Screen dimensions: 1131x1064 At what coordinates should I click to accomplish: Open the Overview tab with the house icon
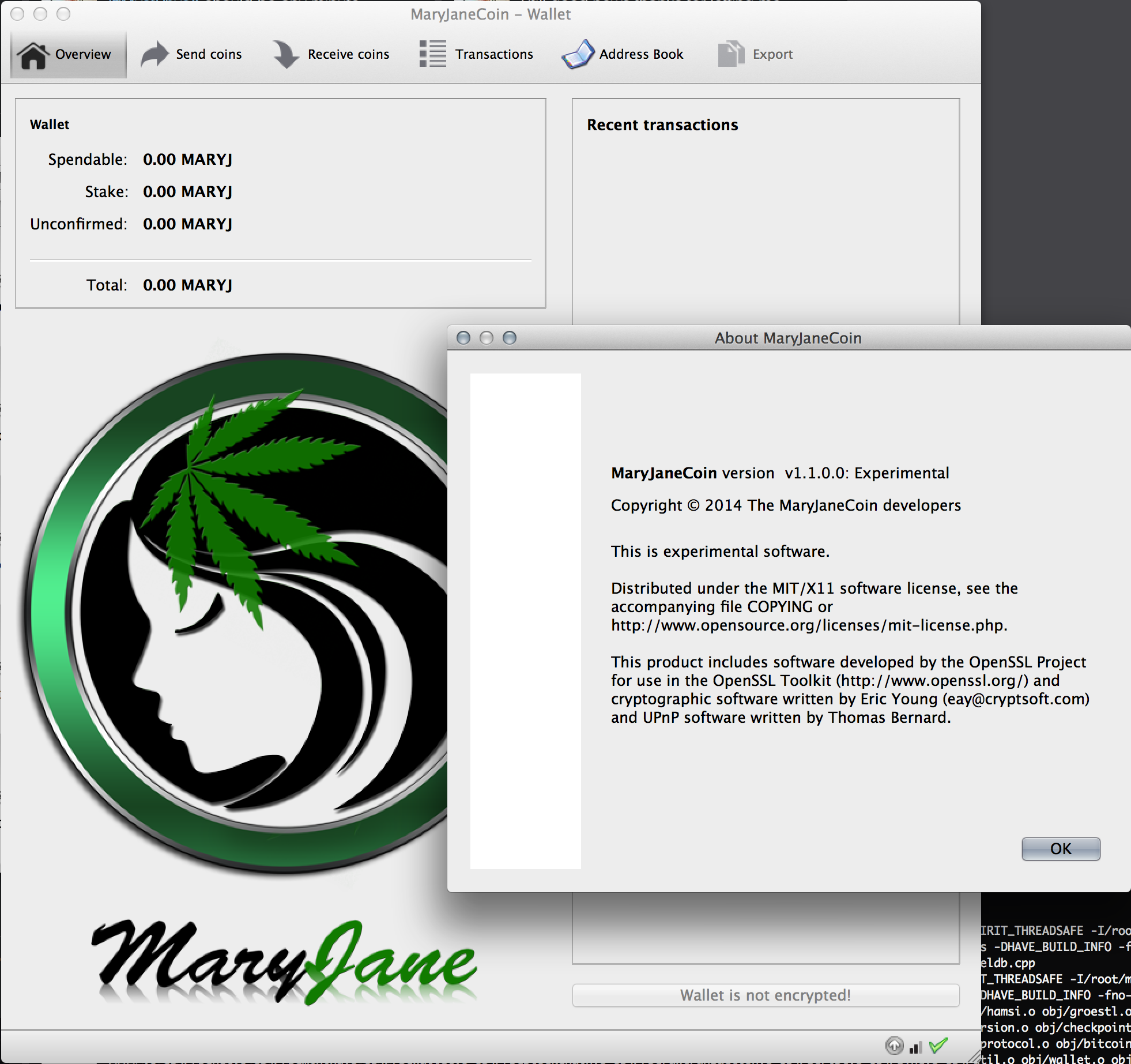pos(68,54)
